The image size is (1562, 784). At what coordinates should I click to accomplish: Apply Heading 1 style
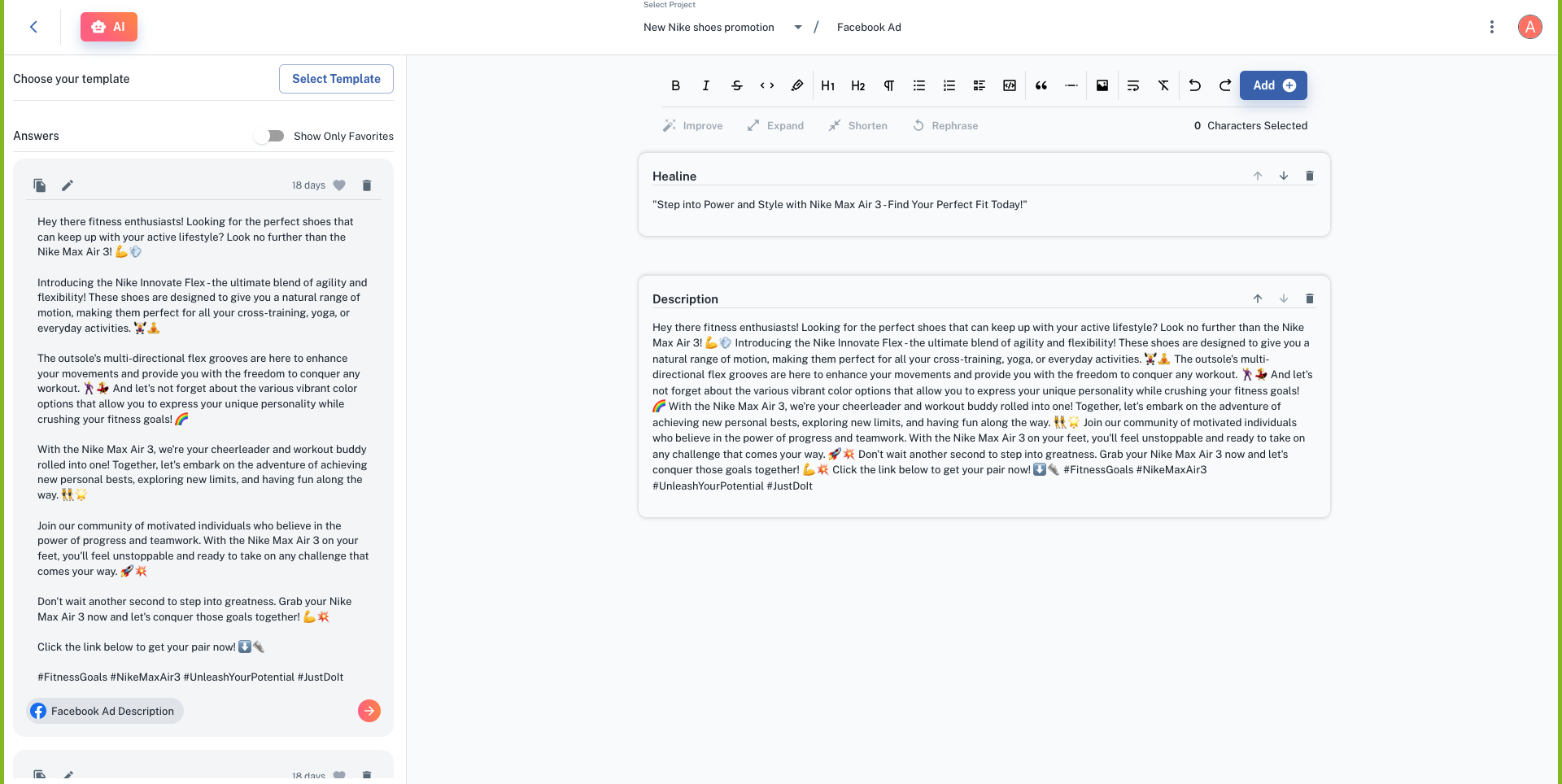827,85
